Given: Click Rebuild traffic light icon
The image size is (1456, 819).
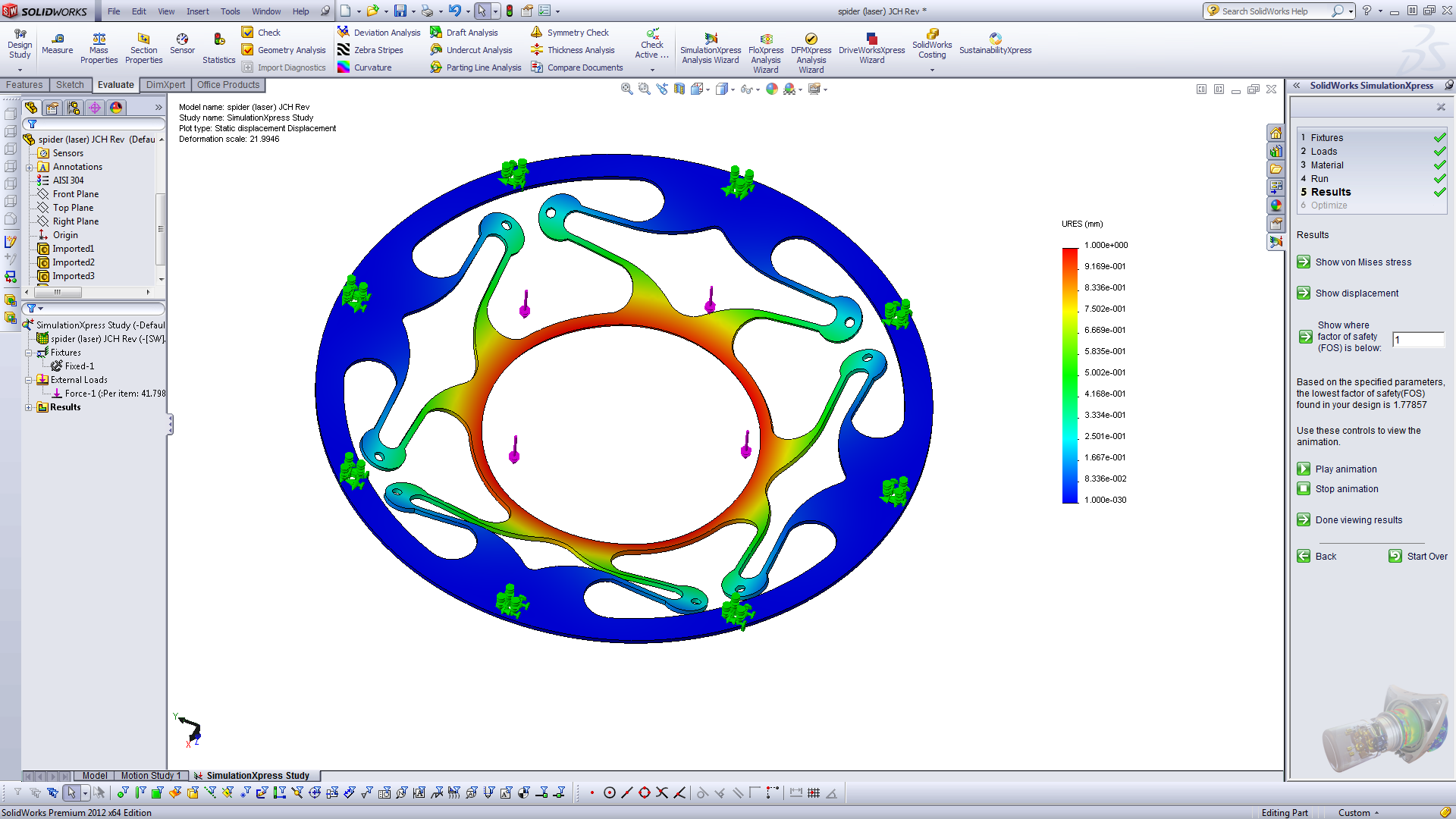Looking at the screenshot, I should (x=510, y=11).
